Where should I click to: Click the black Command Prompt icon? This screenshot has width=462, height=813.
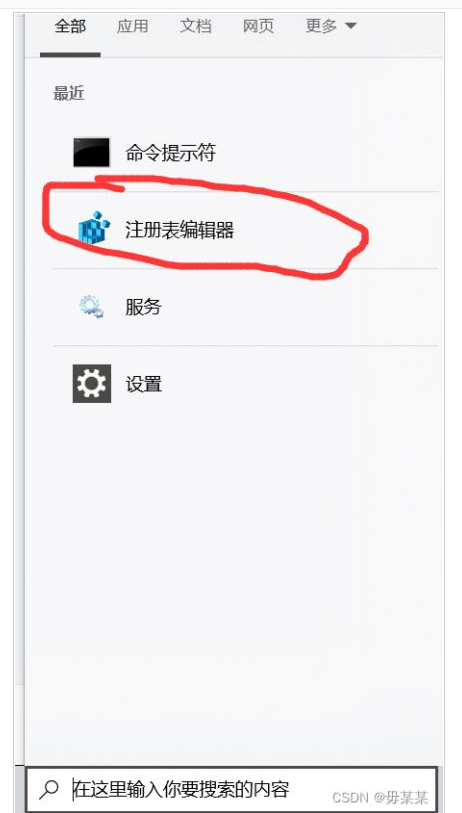[x=91, y=152]
